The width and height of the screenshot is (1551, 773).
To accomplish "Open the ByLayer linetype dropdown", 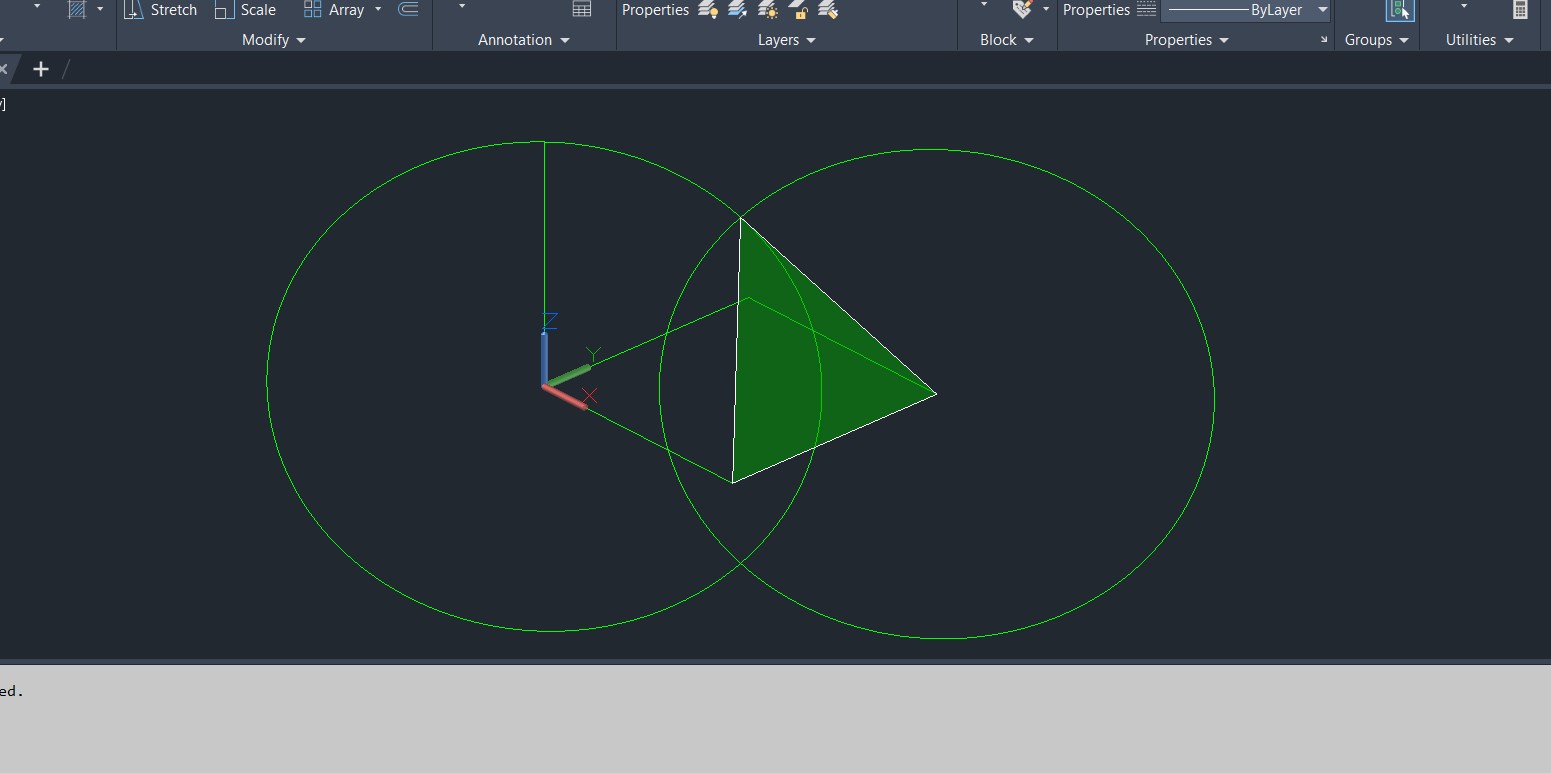I will point(1322,10).
